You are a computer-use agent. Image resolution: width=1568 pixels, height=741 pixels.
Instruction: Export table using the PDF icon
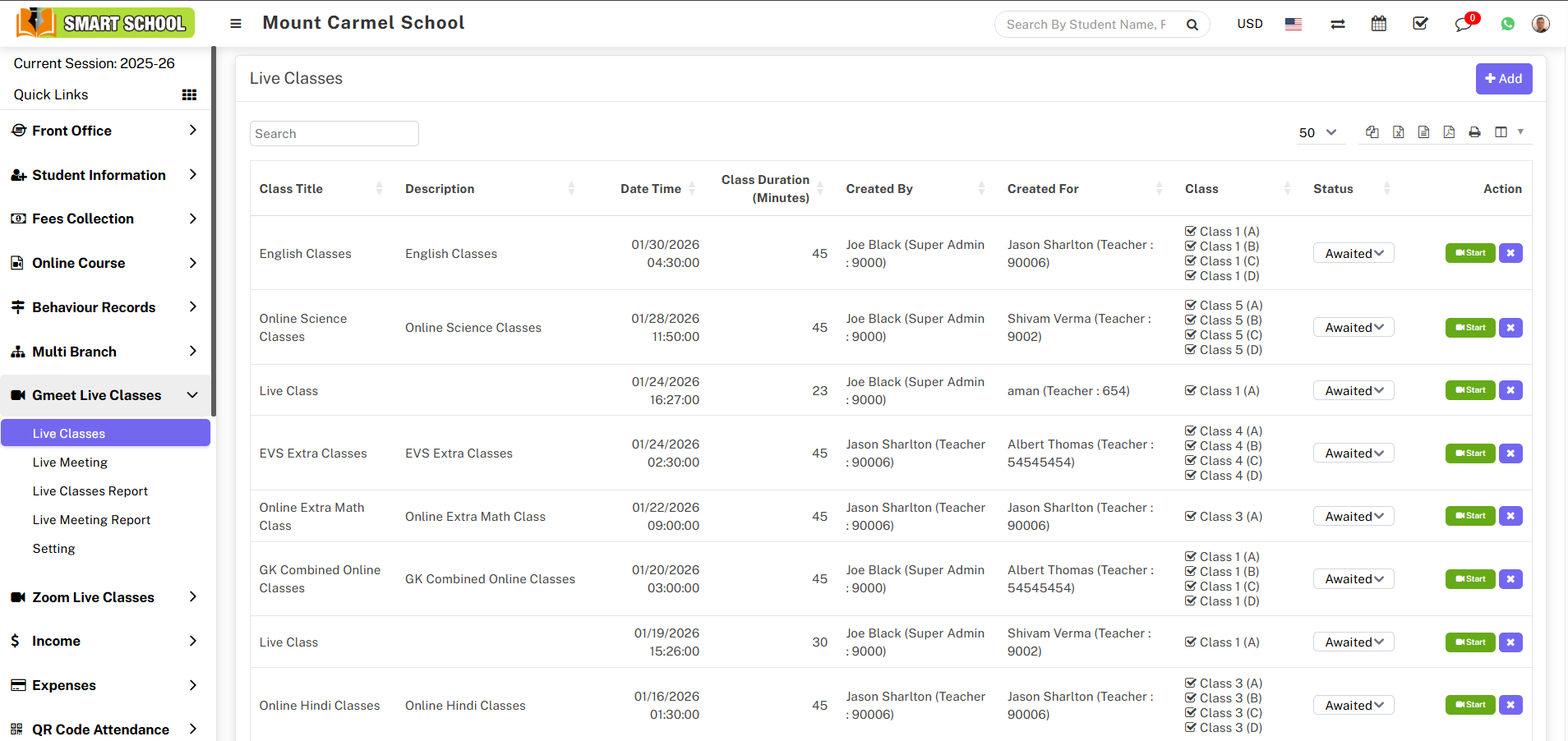click(1449, 132)
